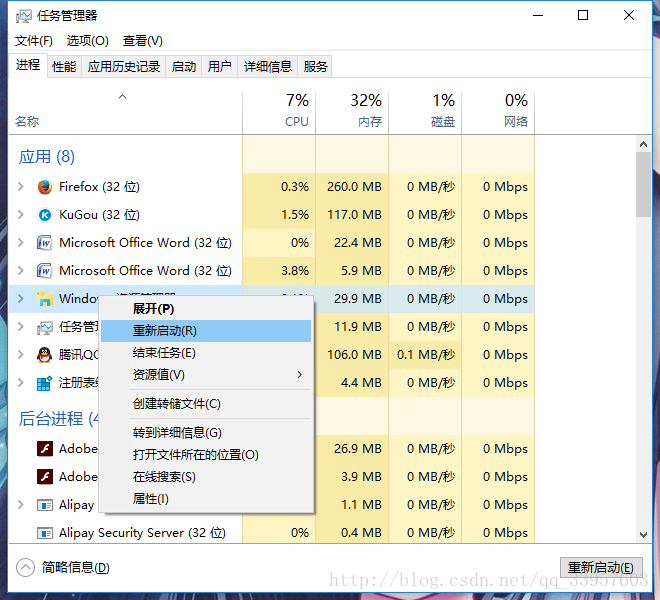Click the 重新启动(E) button
Screen dimensions: 660x600
pos(601,568)
